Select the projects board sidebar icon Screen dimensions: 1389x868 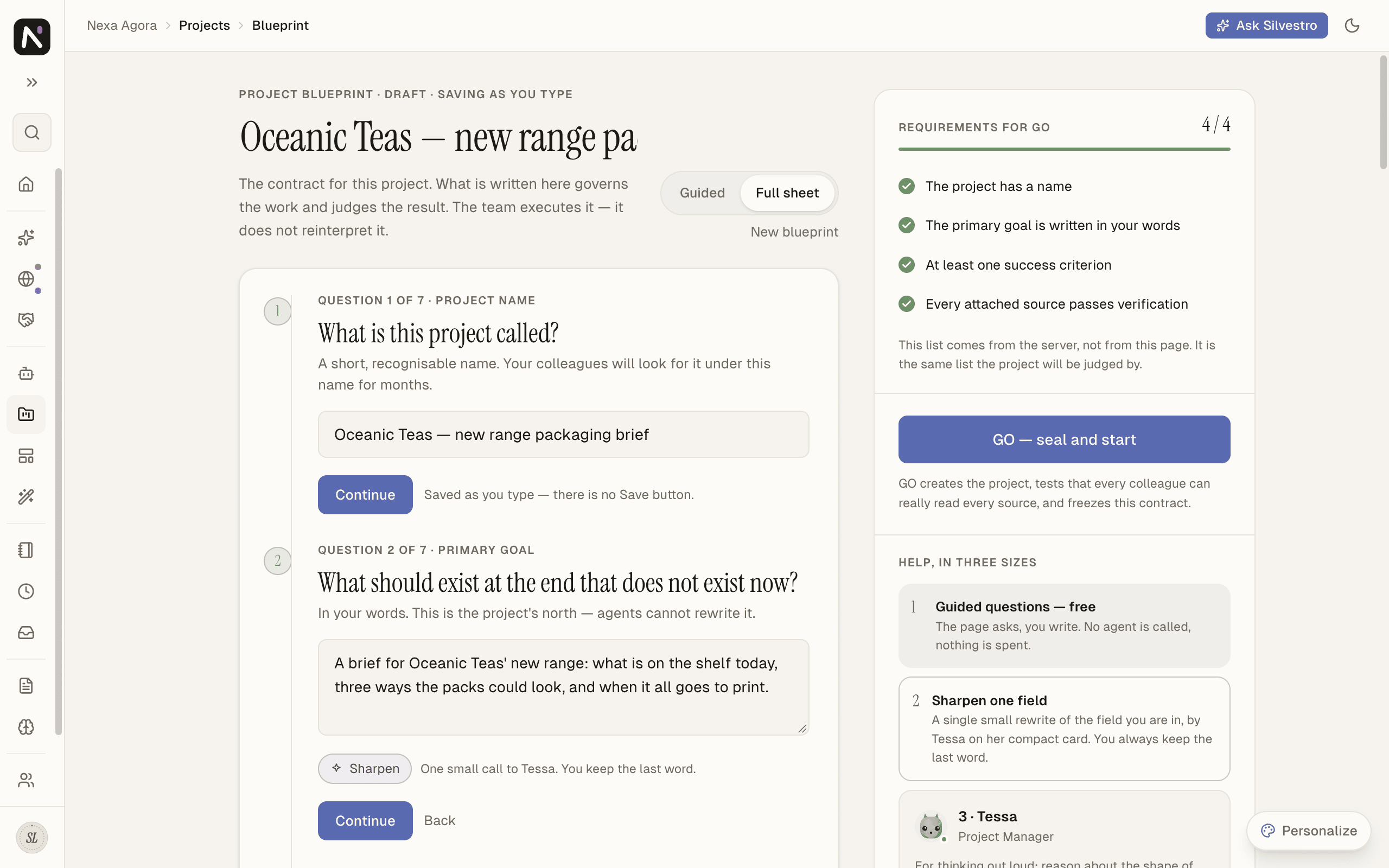(x=27, y=414)
